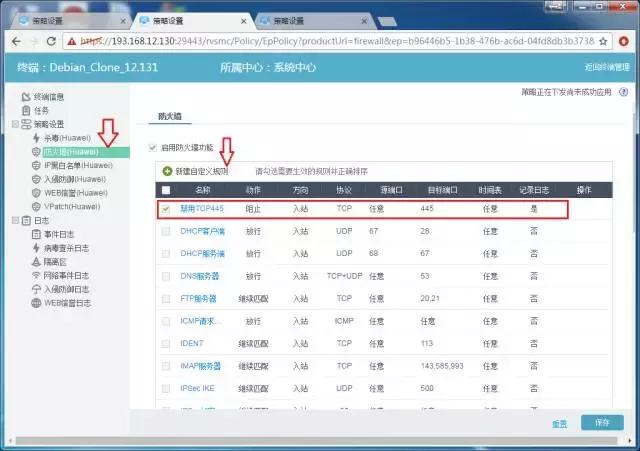Click the browser back arrow

[16, 41]
